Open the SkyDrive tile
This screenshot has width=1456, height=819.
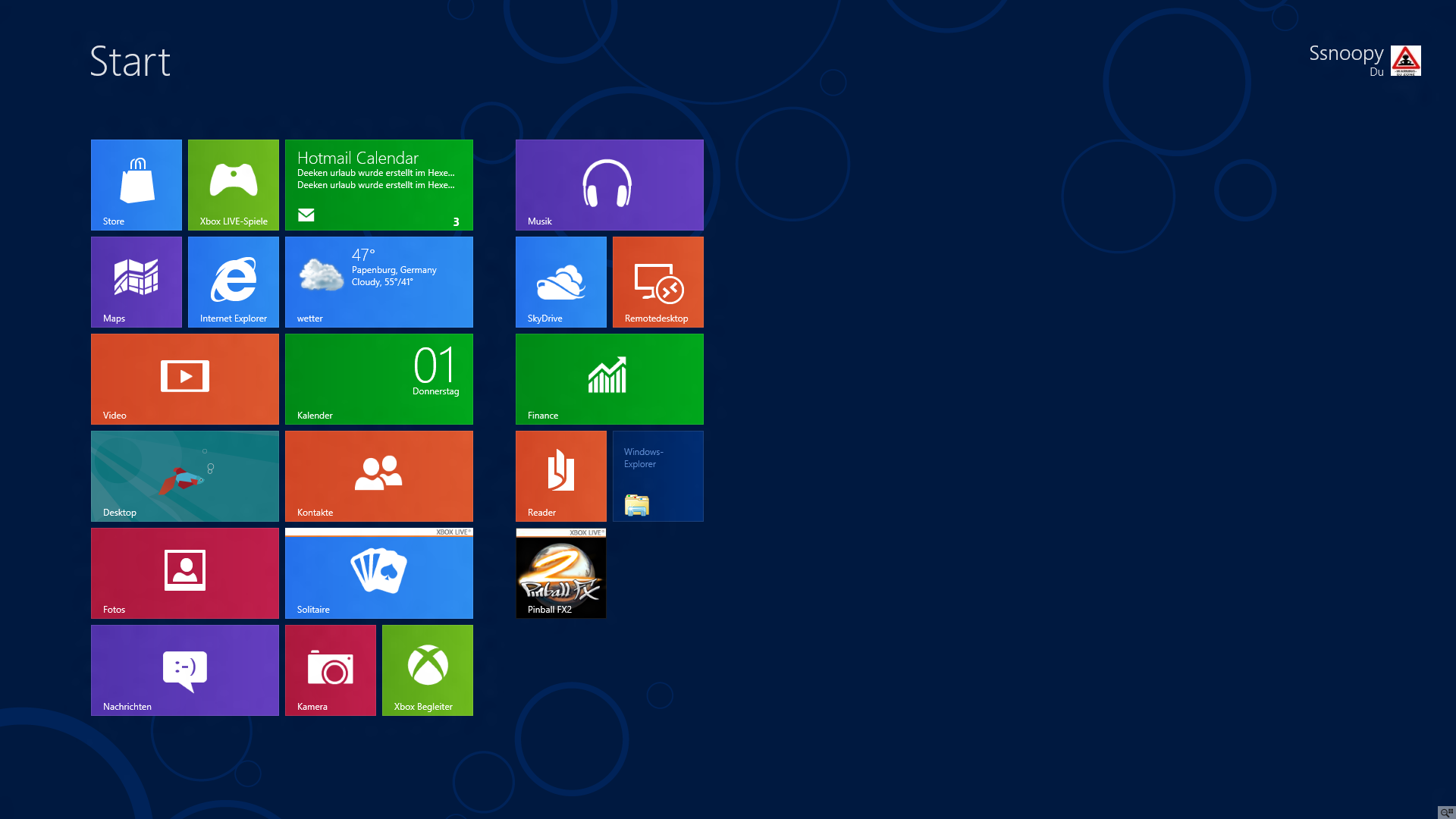point(561,282)
